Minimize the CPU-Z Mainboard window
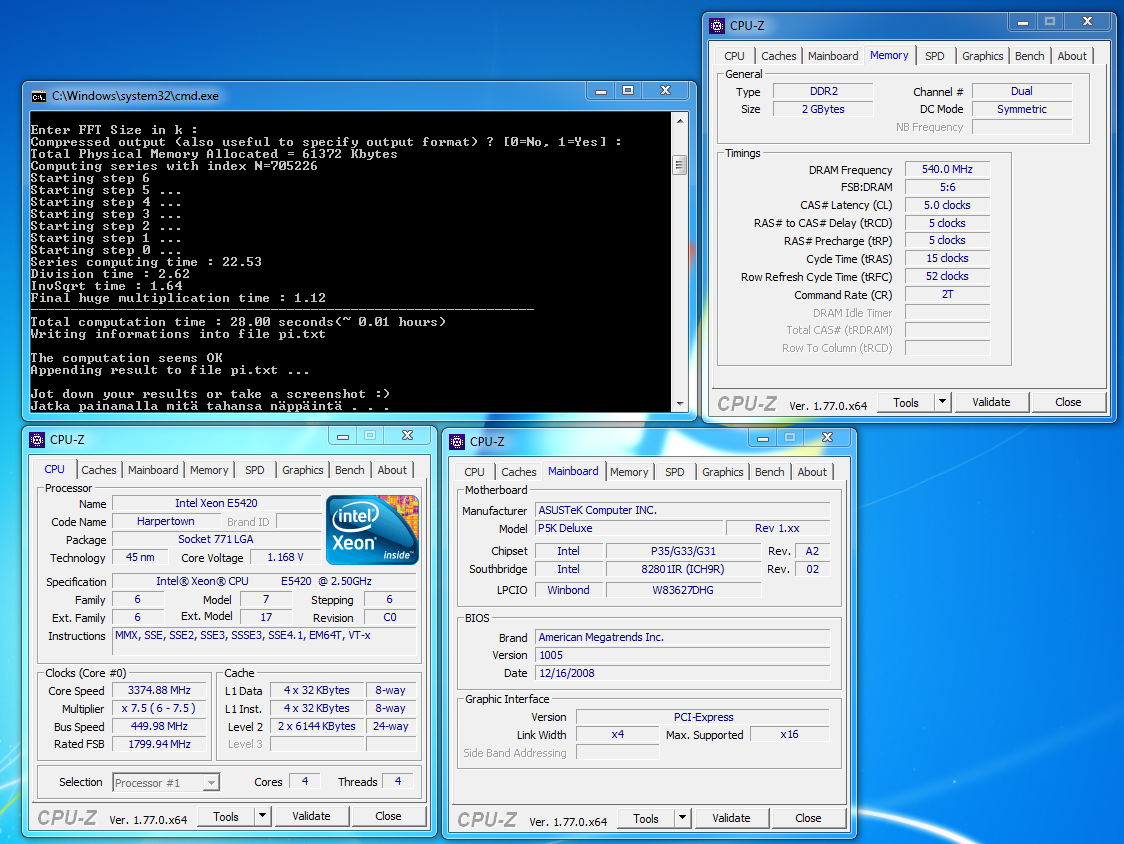 (763, 438)
